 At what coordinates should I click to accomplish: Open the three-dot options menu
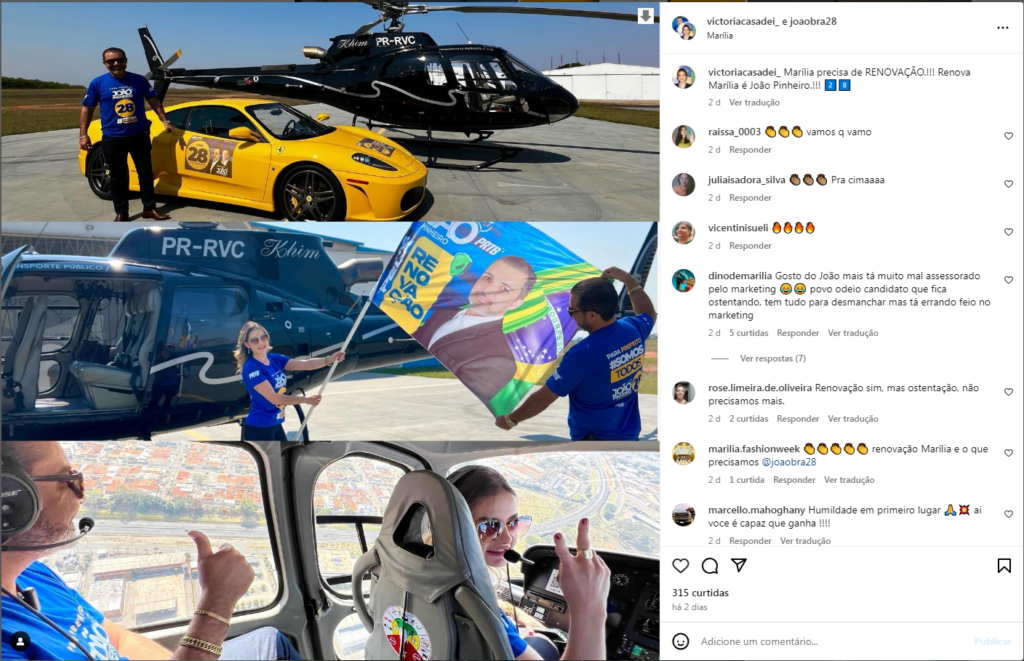coord(1003,28)
